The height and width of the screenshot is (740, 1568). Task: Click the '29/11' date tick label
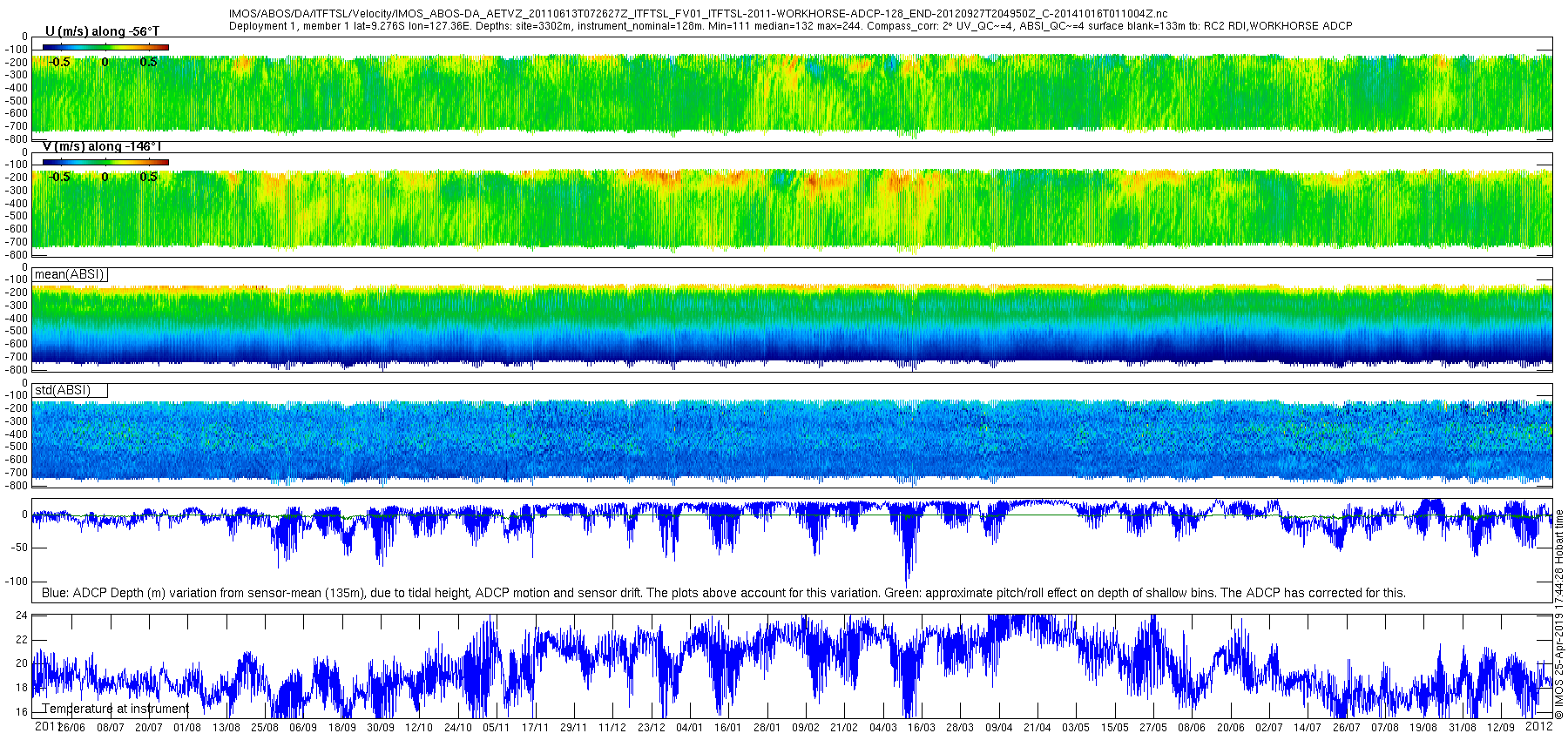coord(573,728)
